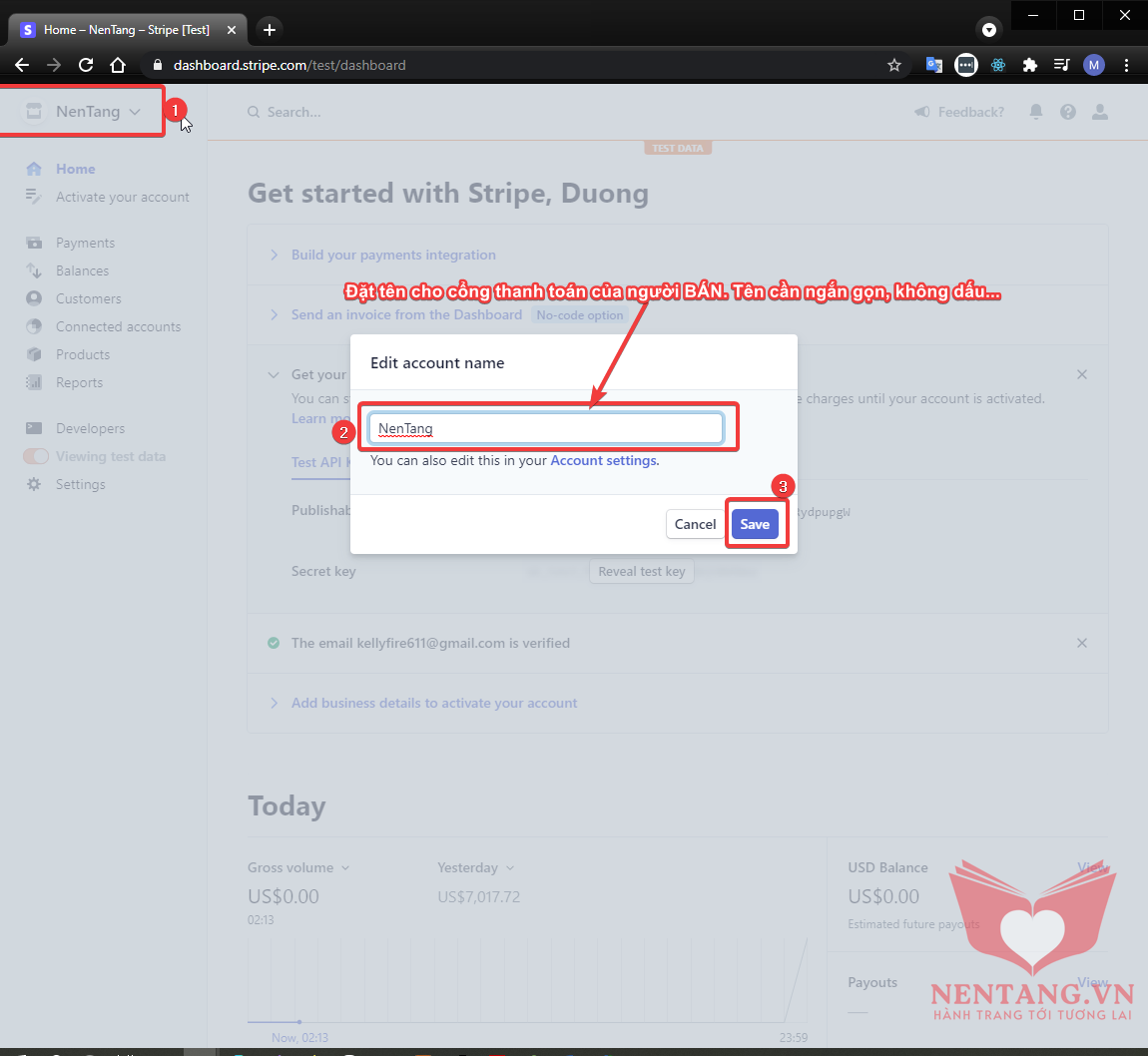Open the Yesterday comparison dropdown
1148x1056 pixels.
click(x=475, y=867)
